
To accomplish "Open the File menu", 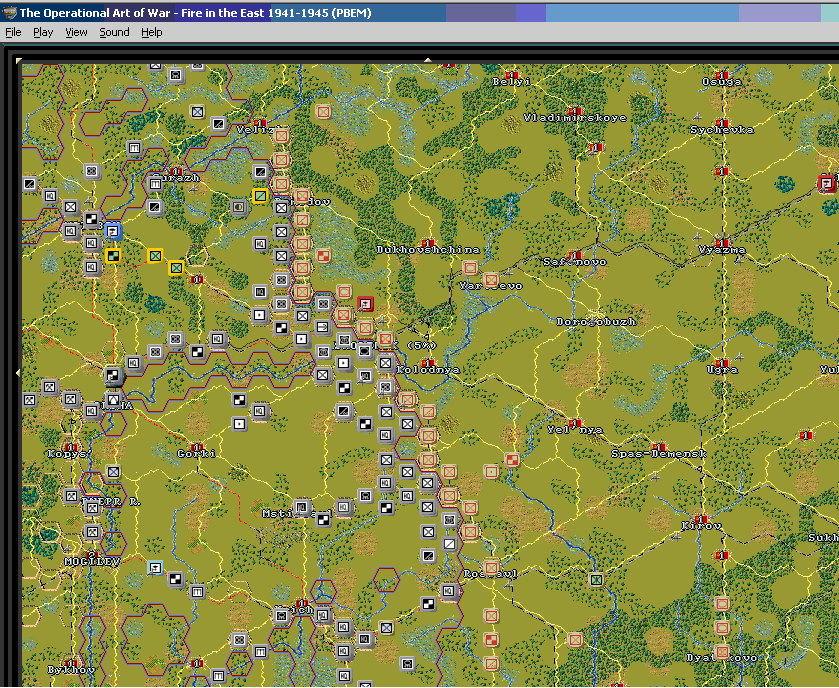I will click(13, 32).
